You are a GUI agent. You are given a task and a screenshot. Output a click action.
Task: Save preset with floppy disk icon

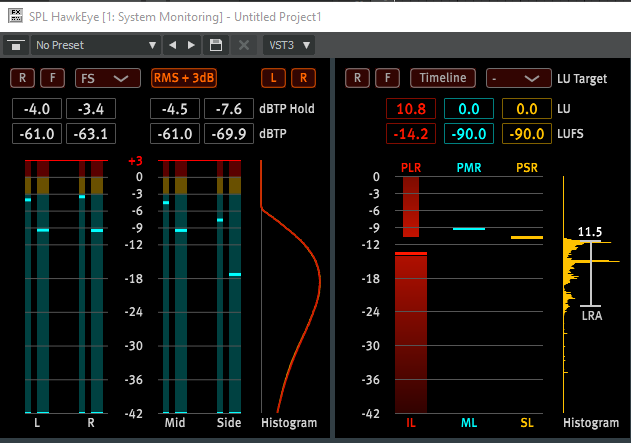[x=216, y=45]
